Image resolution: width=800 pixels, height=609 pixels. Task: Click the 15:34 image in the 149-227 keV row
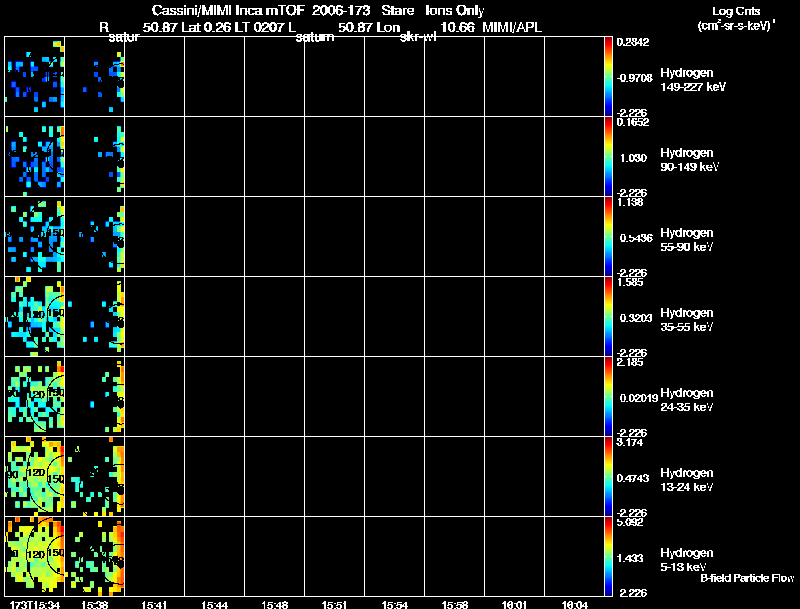(35, 76)
